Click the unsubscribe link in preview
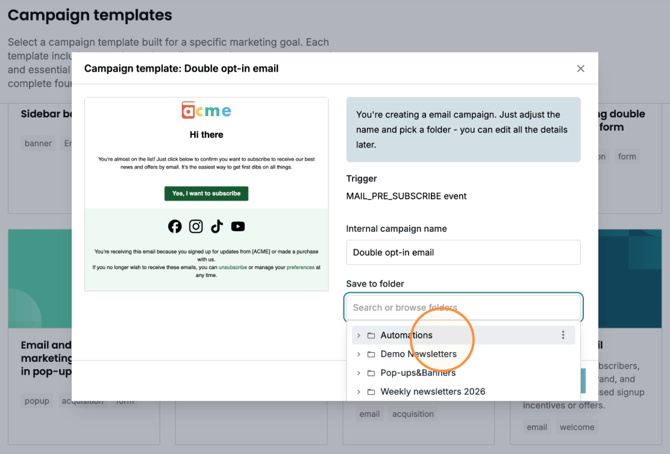Screen dimensions: 670x454 [233, 267]
